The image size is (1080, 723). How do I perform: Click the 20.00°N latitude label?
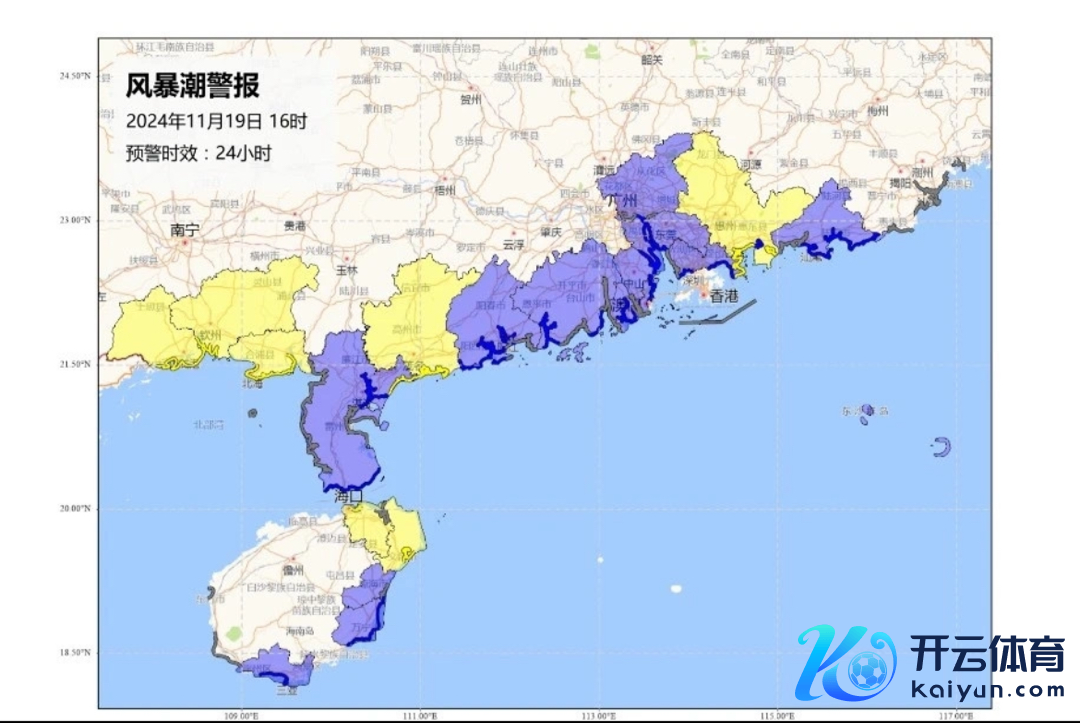[x=75, y=508]
